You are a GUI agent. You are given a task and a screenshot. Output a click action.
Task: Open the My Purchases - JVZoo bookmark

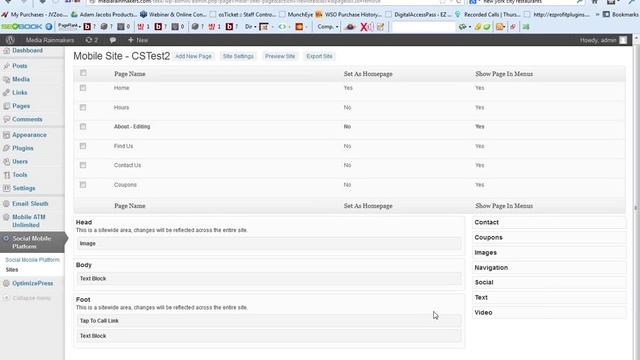34,14
